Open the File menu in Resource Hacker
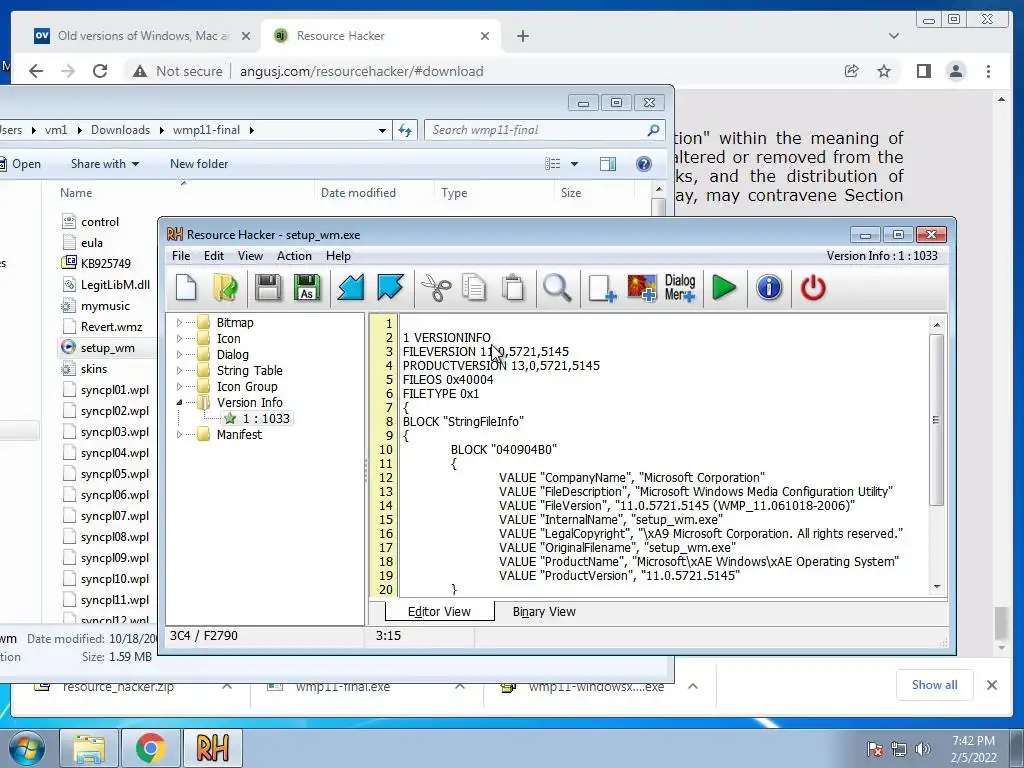 [x=181, y=256]
